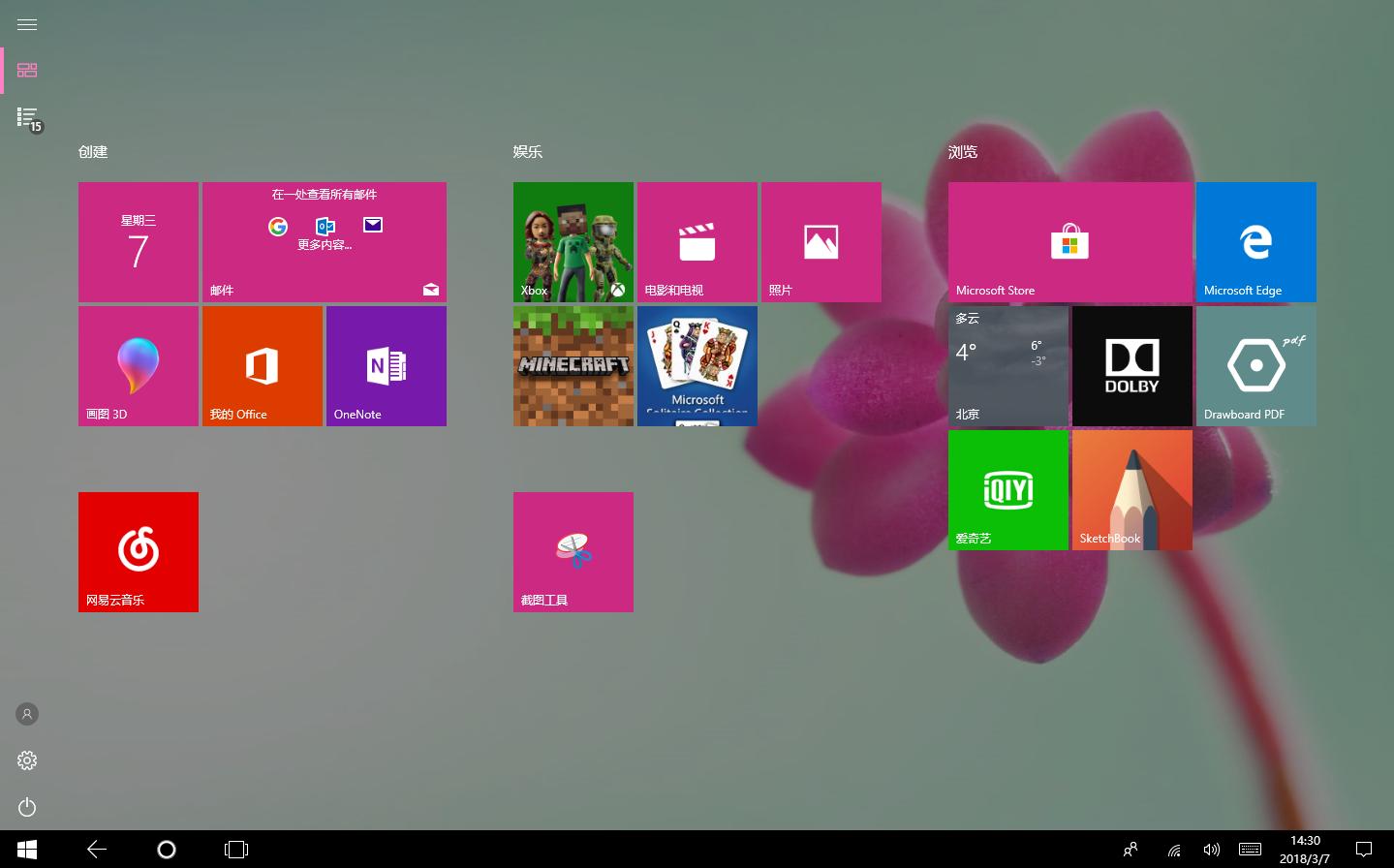Switch to the all apps list view
This screenshot has width=1394, height=868.
(26, 116)
